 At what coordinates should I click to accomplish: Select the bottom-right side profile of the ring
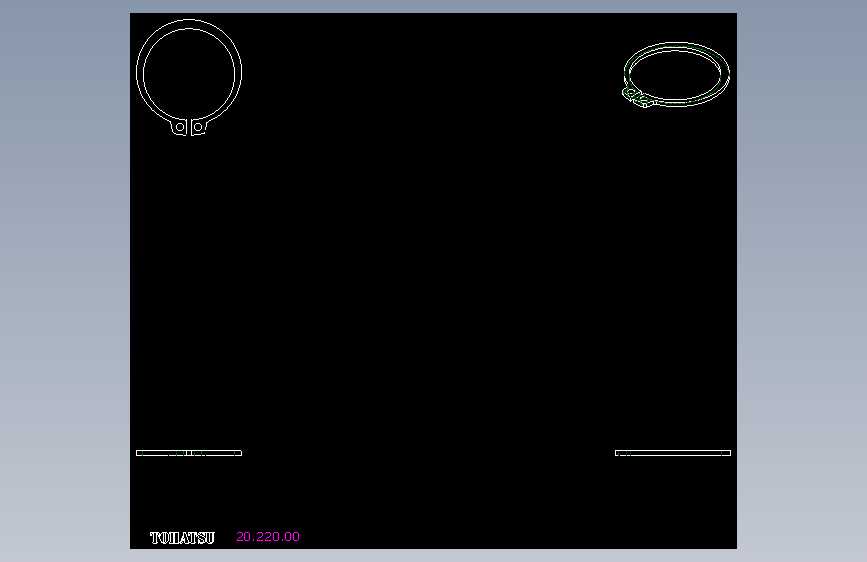673,453
